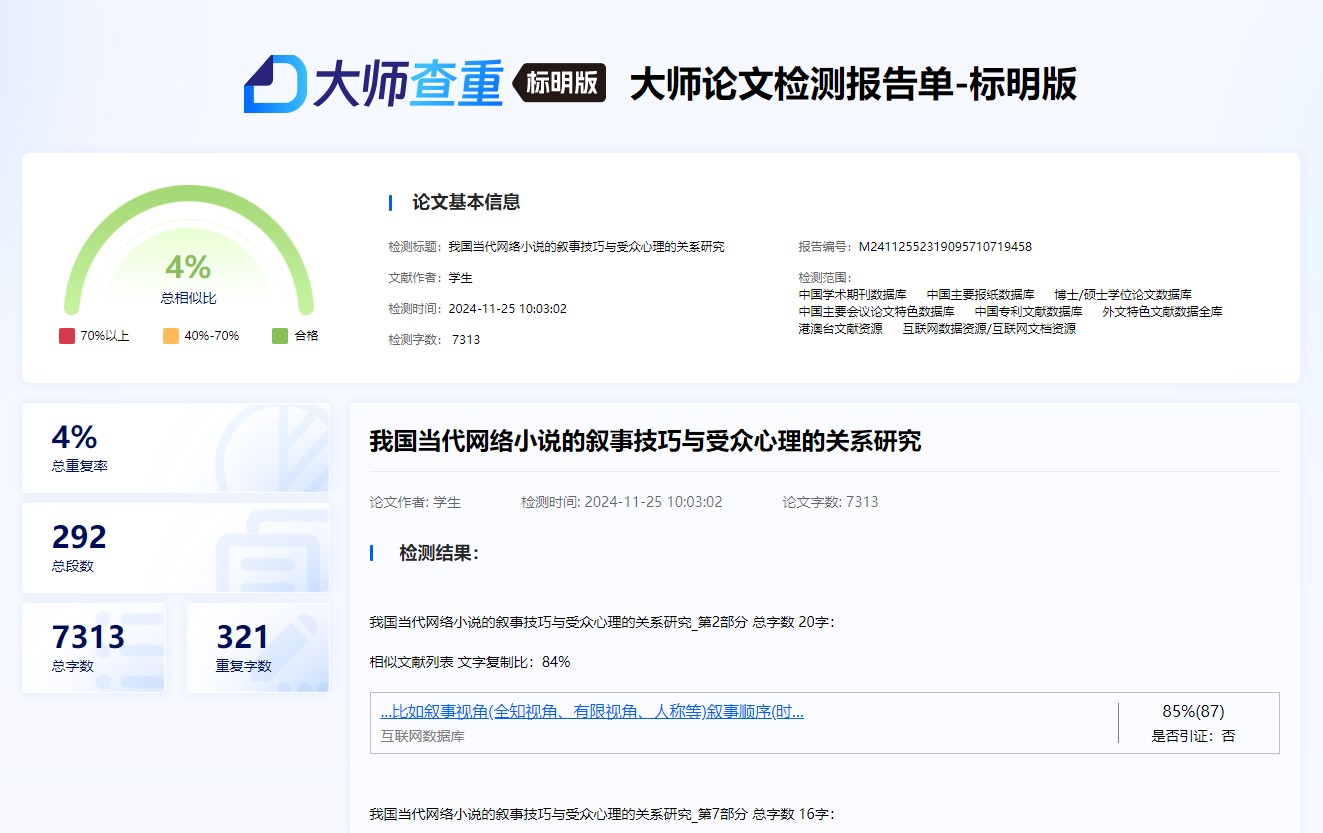1323x833 pixels.
Task: Click the 检测字数 7313 info line
Action: coord(434,340)
